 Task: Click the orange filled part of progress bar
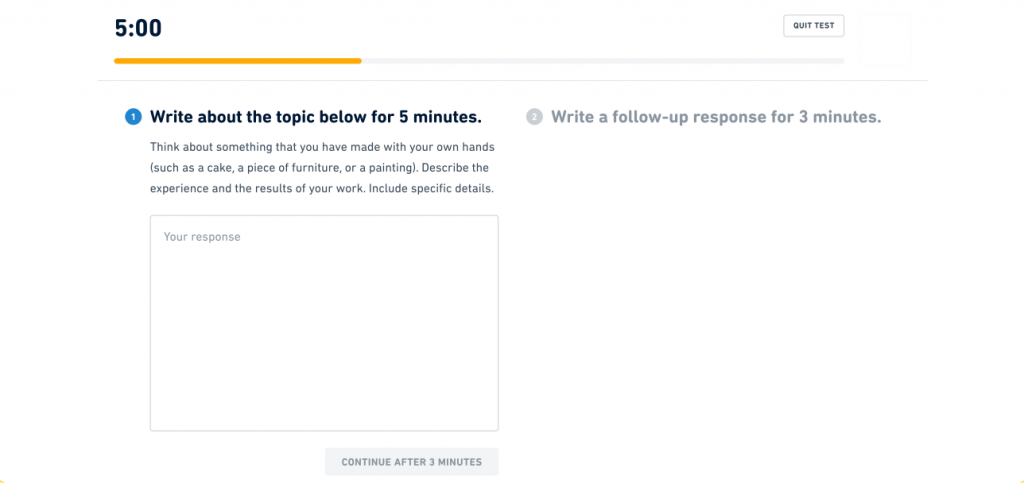[237, 61]
